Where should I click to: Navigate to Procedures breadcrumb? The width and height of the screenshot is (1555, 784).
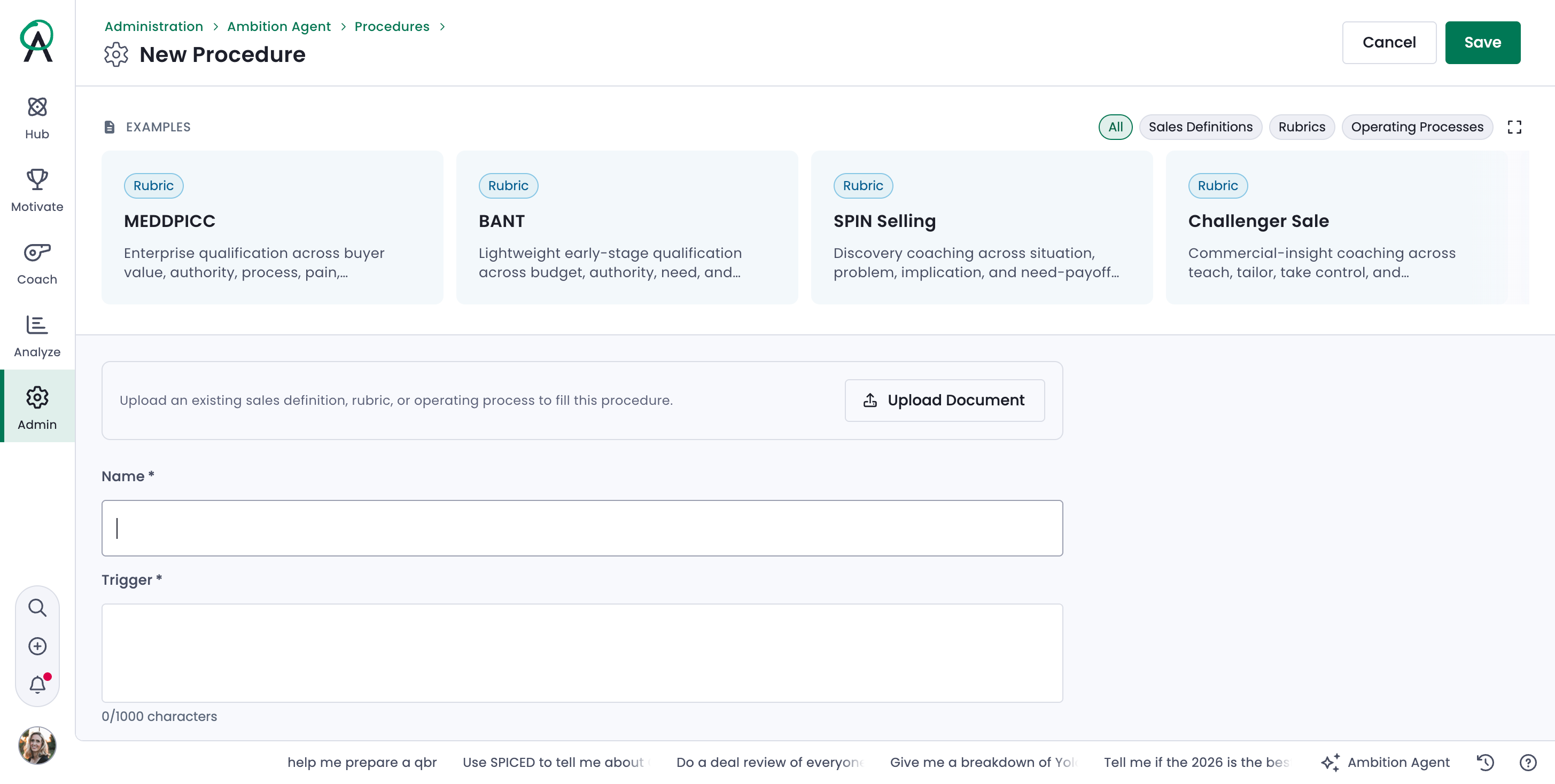coord(392,27)
